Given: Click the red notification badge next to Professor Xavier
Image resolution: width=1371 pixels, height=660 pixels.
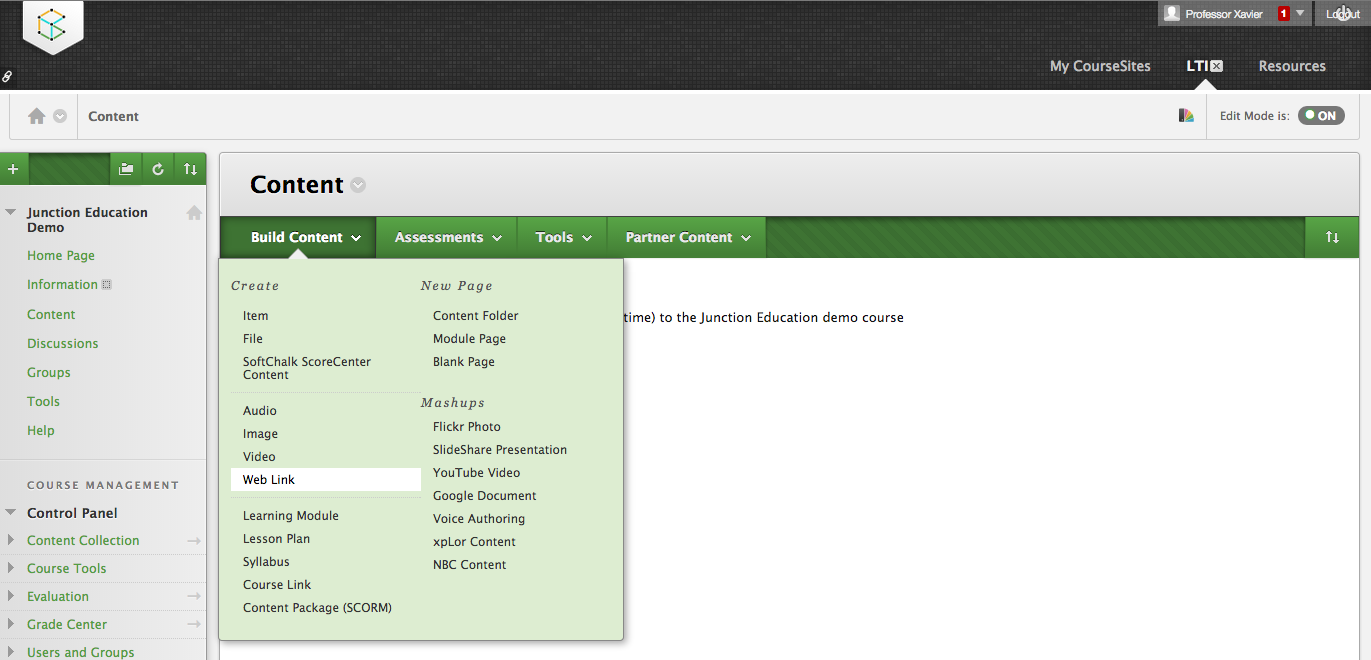Looking at the screenshot, I should pos(1283,14).
